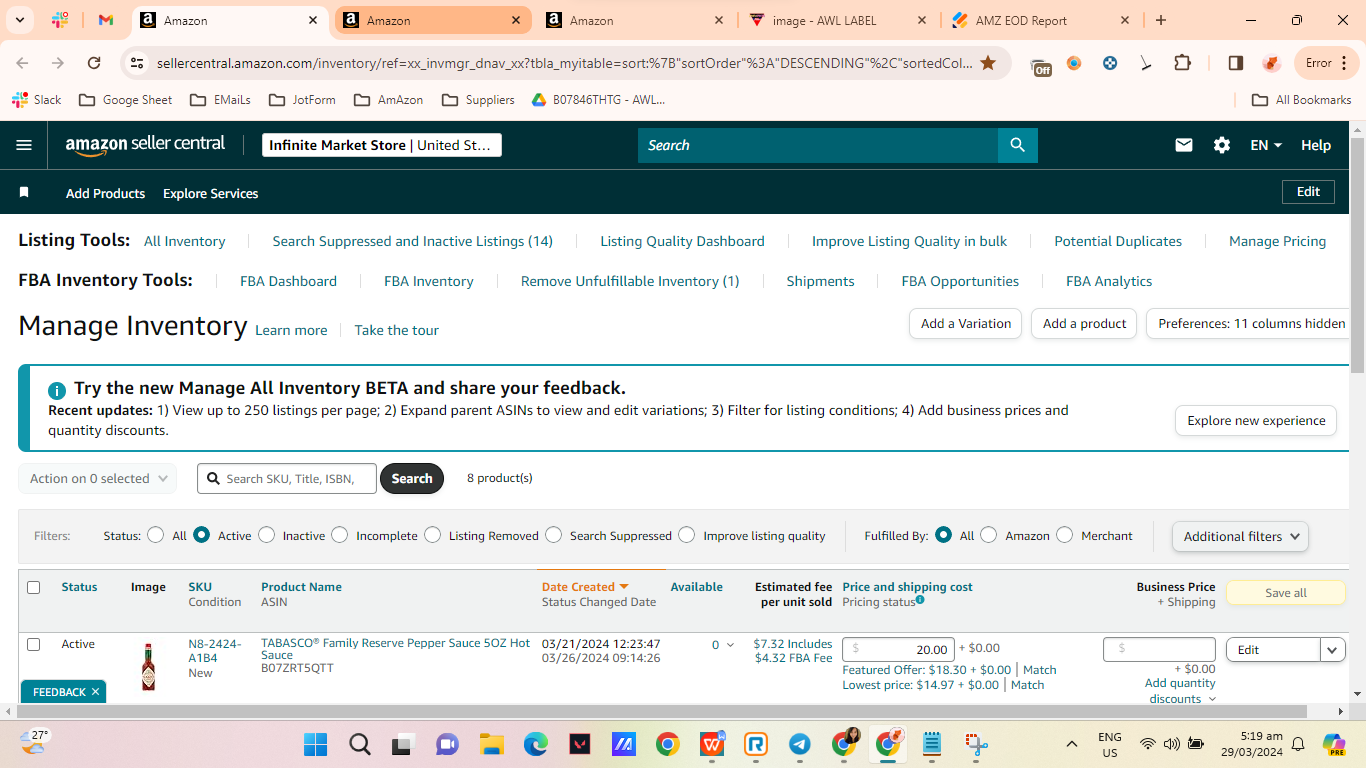The height and width of the screenshot is (768, 1366).
Task: Filter Fulfilled By Amazon
Action: pyautogui.click(x=988, y=535)
